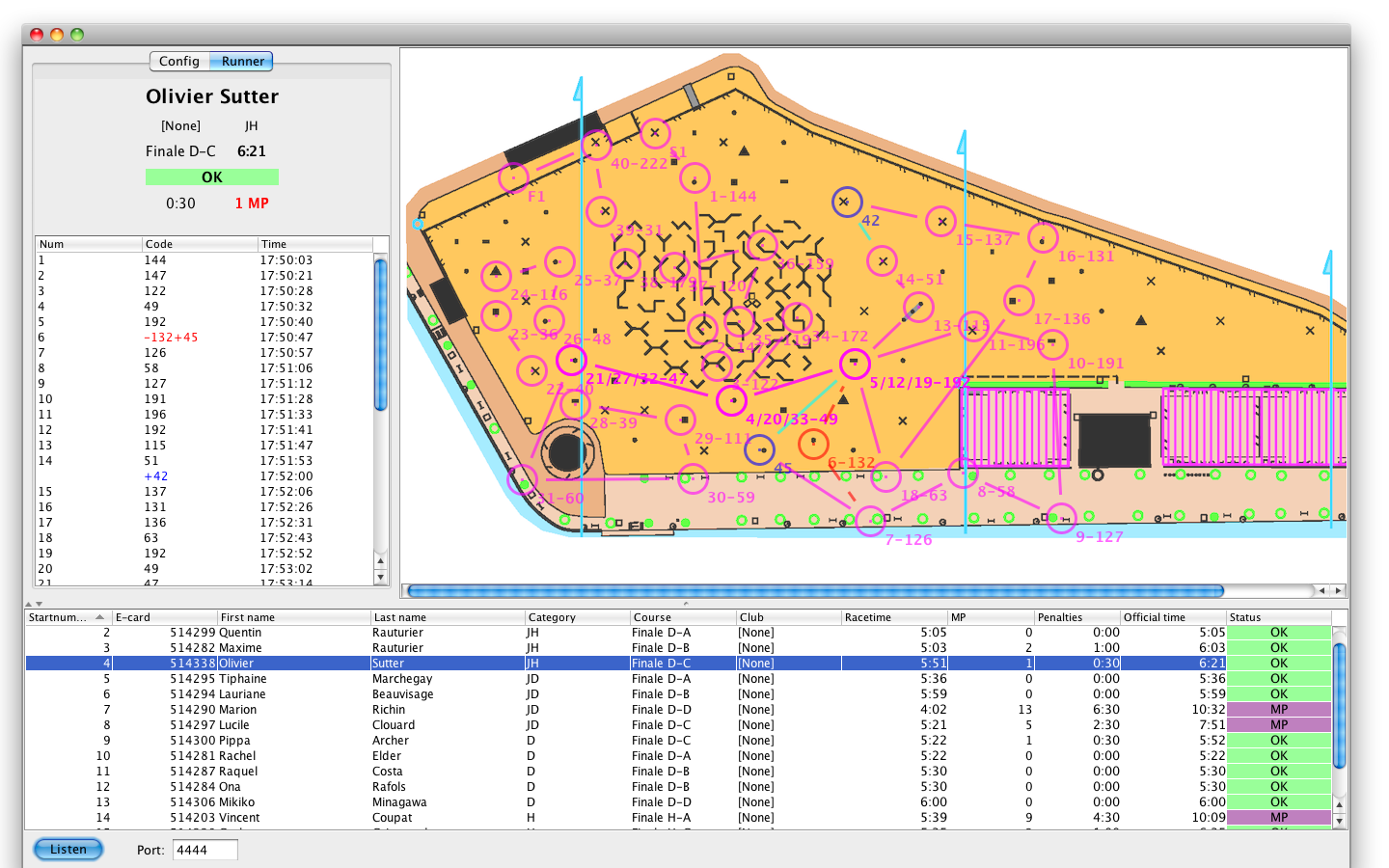Viewport: 1389px width, 868px height.
Task: Select punch row with code -132+45
Action: pos(204,338)
